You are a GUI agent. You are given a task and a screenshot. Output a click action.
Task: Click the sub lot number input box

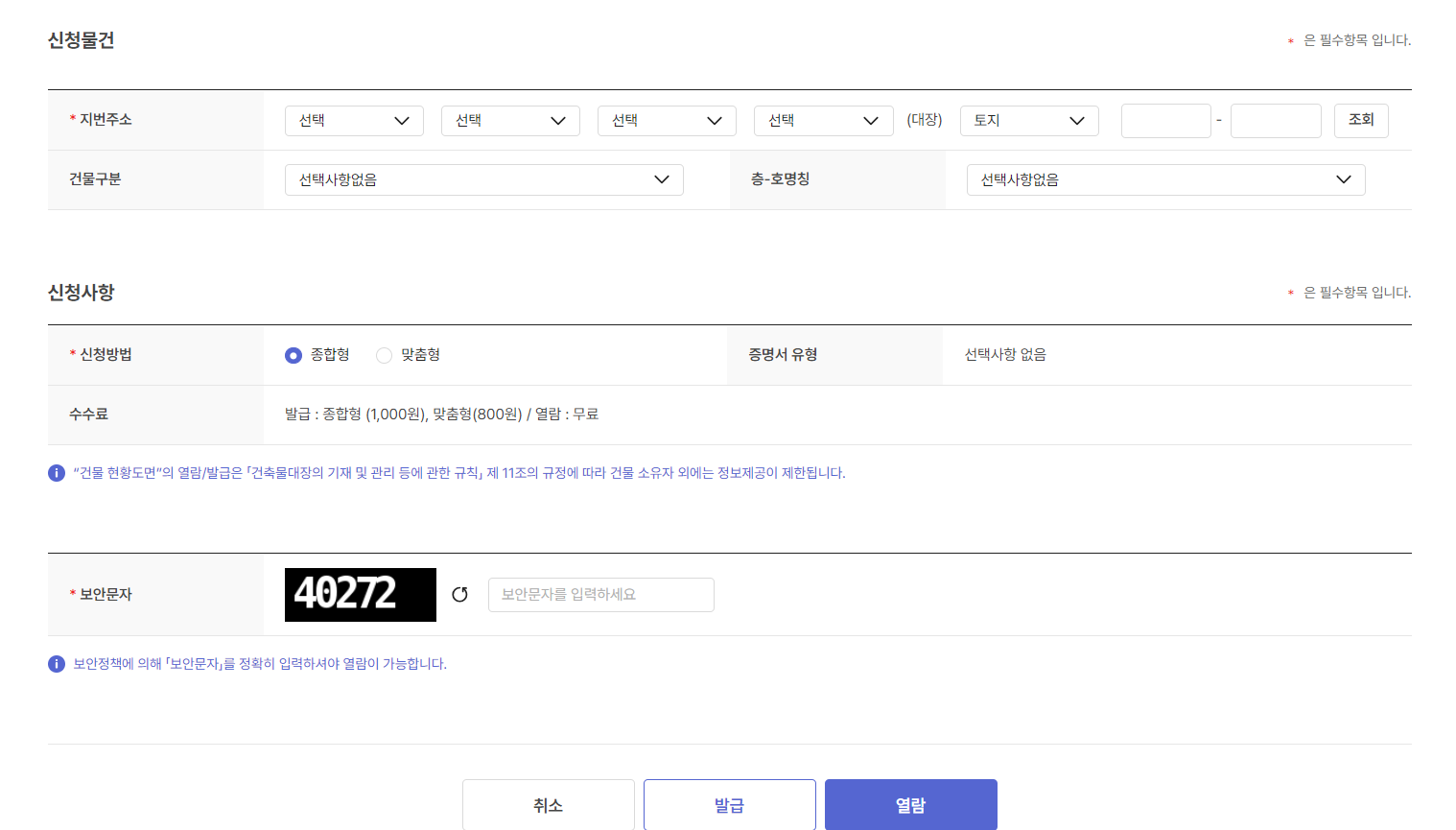point(1276,120)
